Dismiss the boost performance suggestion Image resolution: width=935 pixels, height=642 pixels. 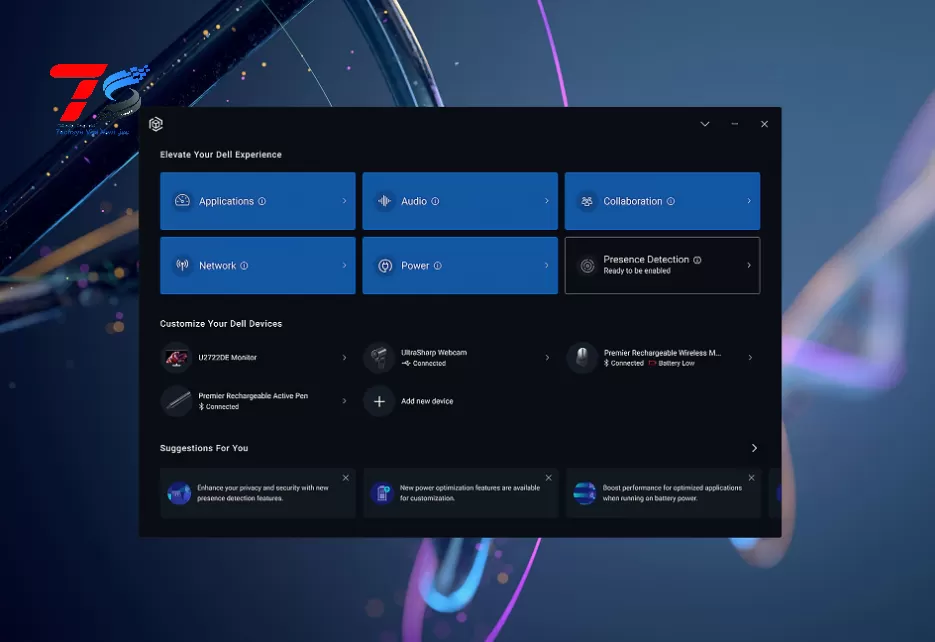tap(751, 478)
